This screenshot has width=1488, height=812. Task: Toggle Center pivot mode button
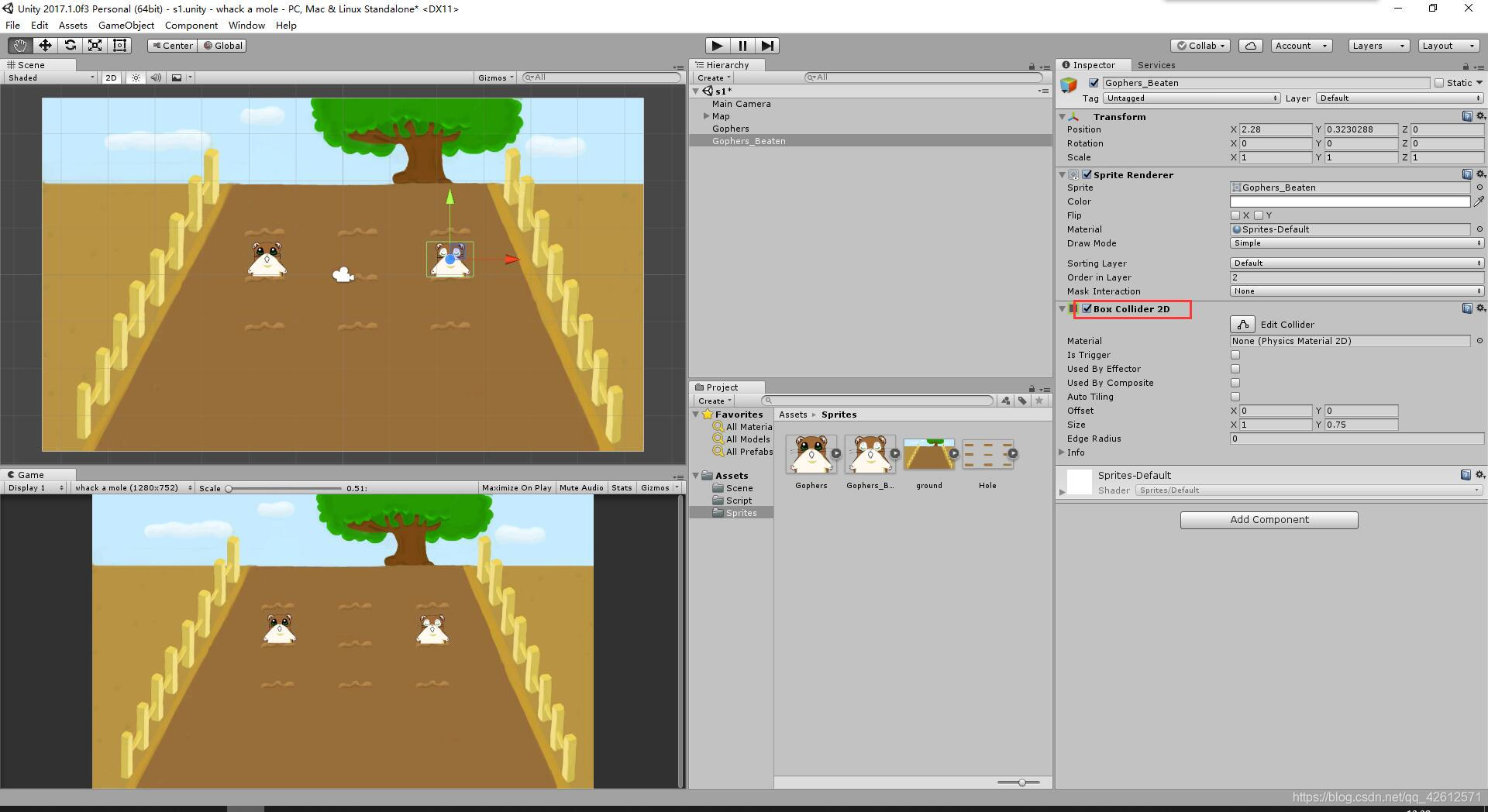tap(173, 46)
